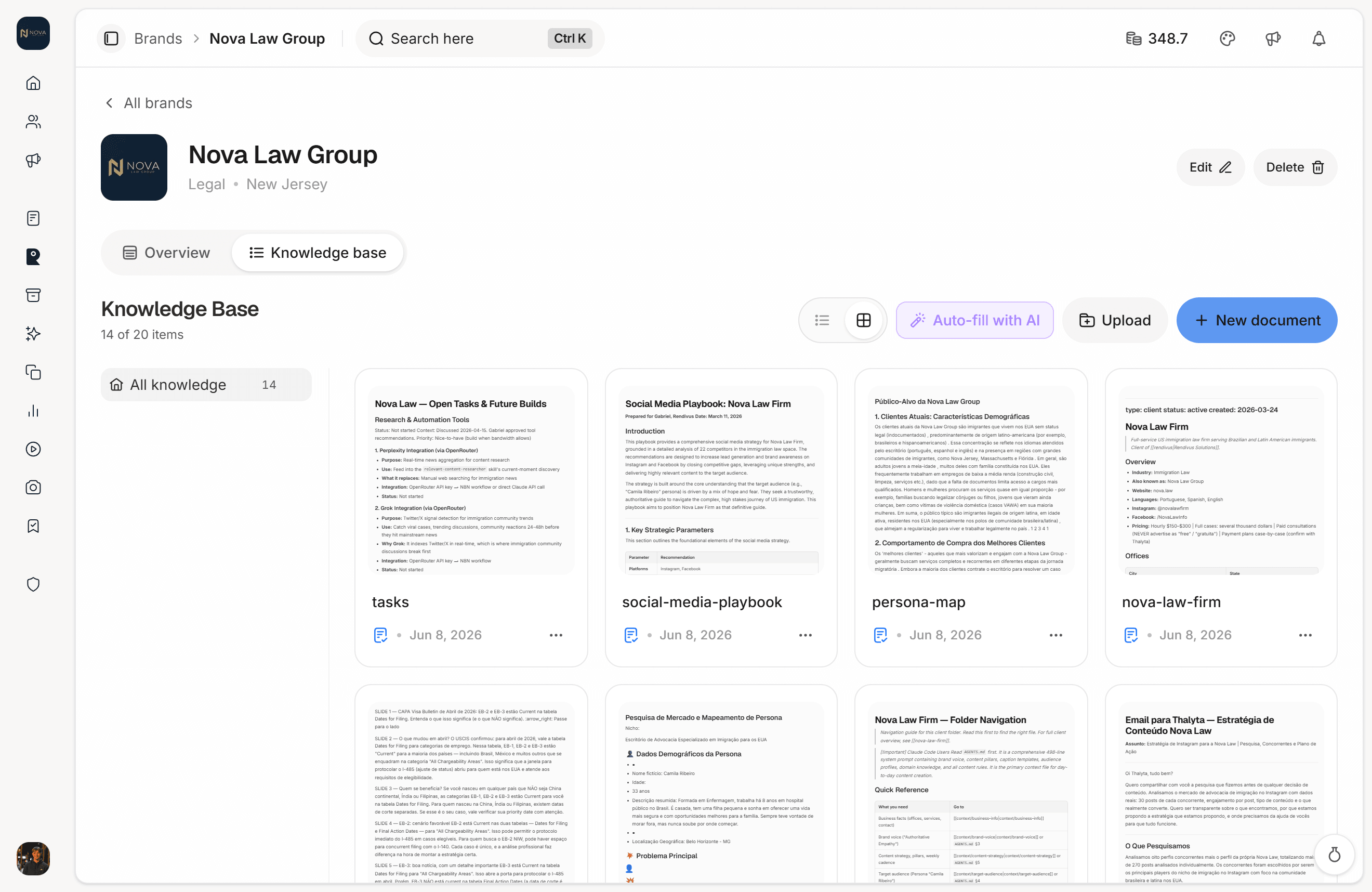Click the nova-law-firm title text
The width and height of the screenshot is (1372, 892).
click(x=1171, y=602)
